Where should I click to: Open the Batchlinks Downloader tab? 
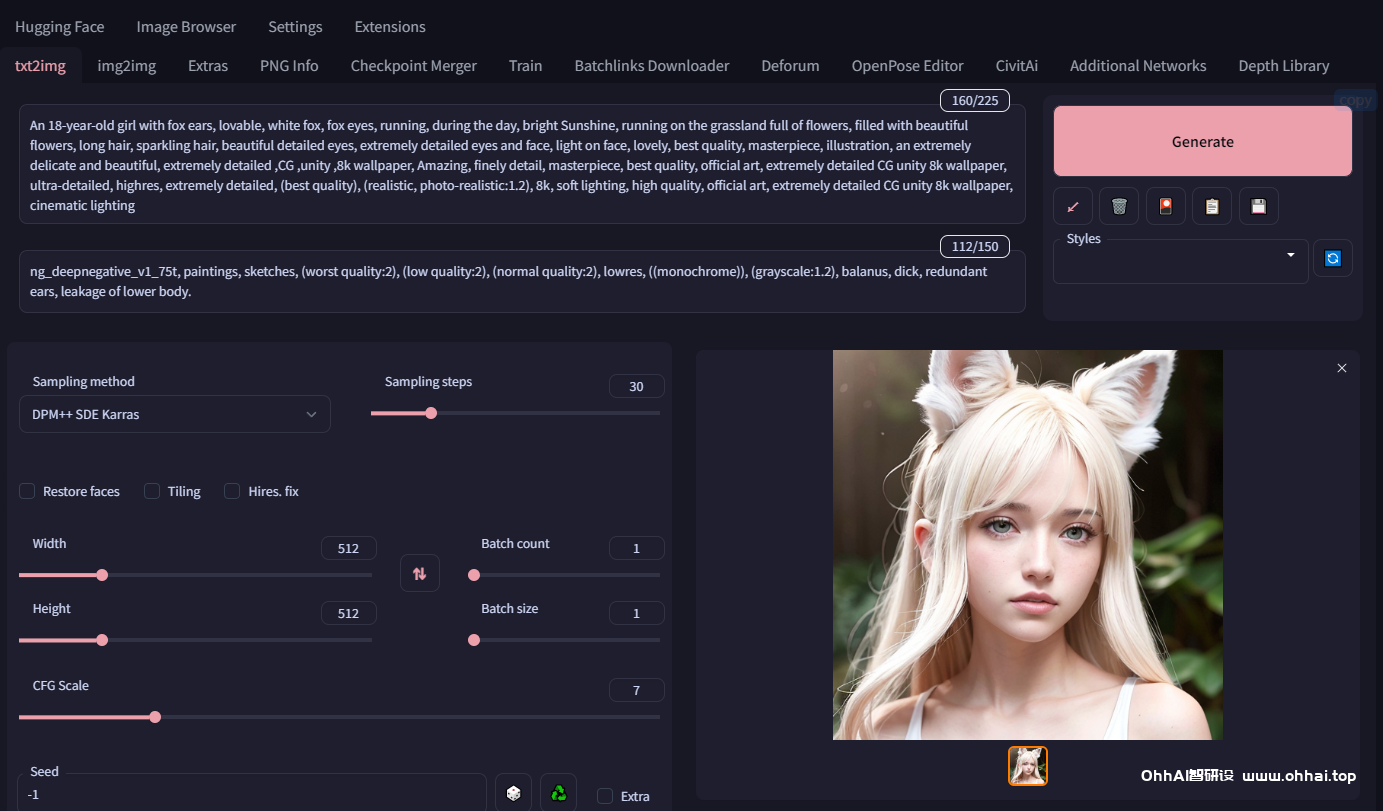[652, 66]
